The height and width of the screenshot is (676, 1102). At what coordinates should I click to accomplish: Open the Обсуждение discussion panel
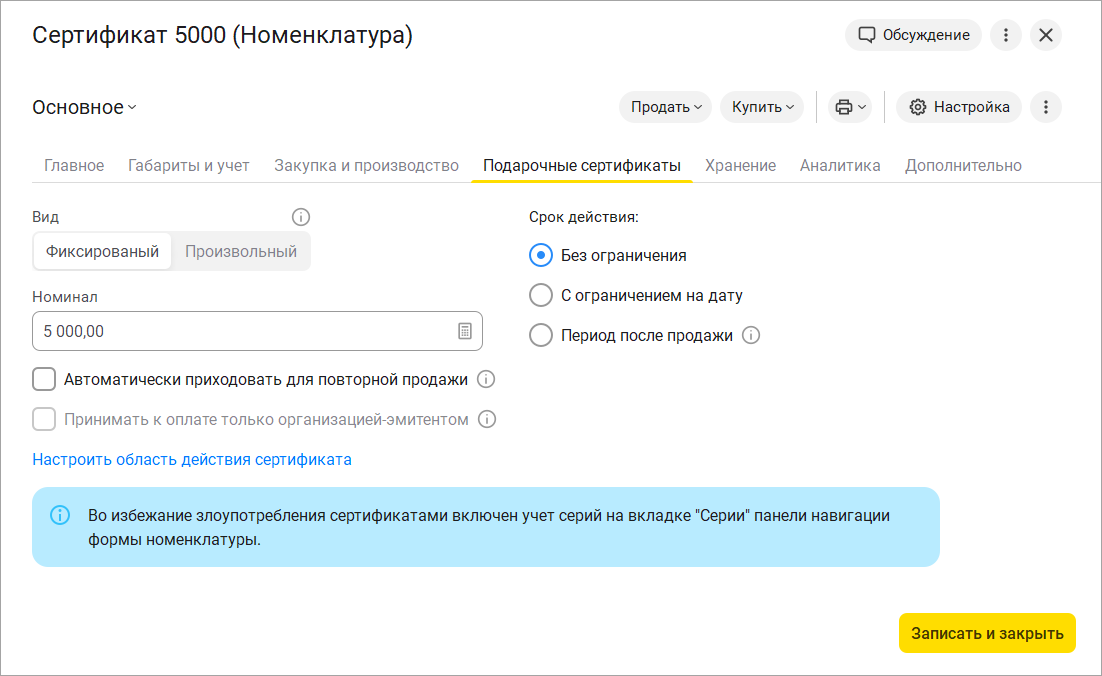(913, 35)
